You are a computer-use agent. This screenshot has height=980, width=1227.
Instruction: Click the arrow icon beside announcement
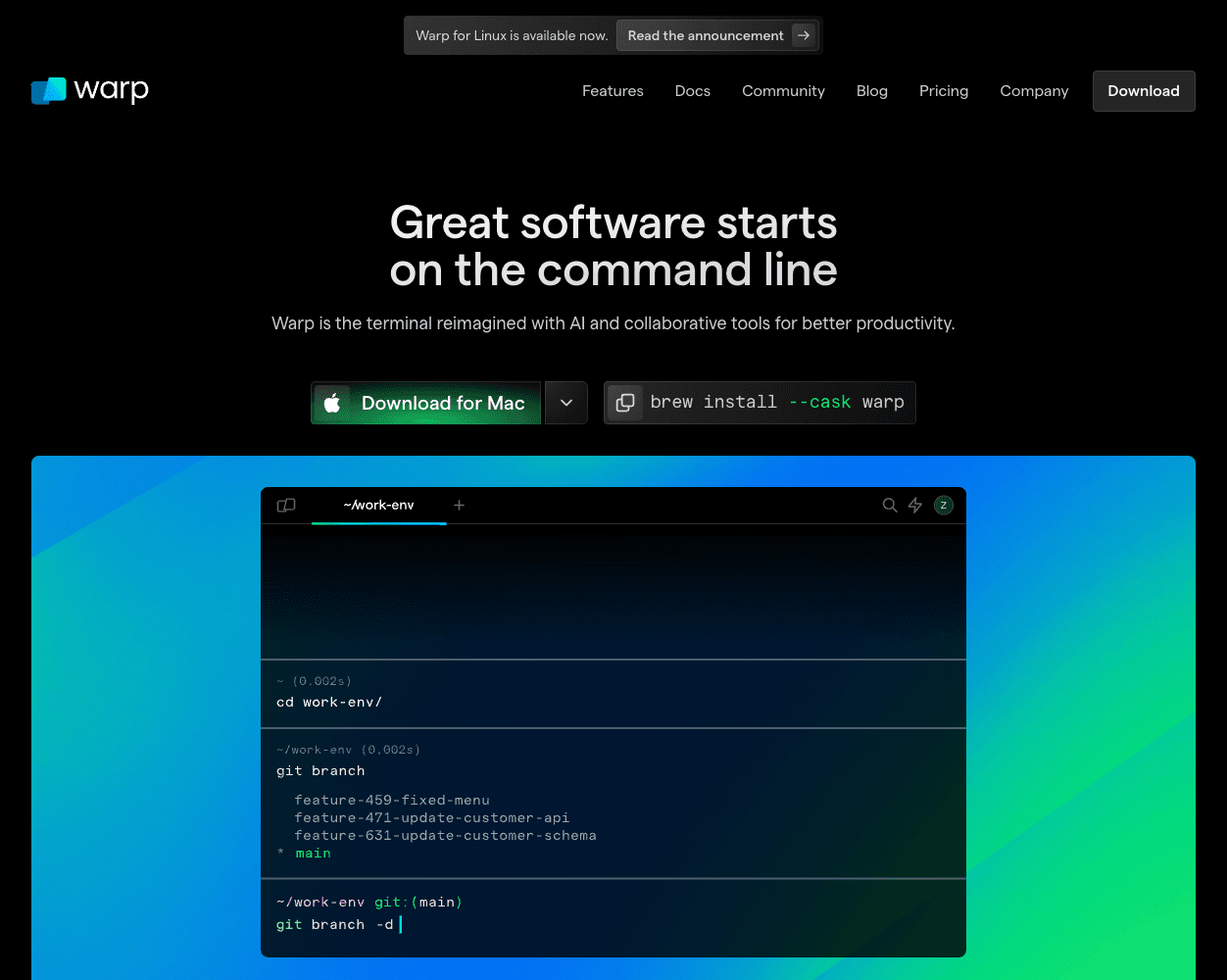coord(804,35)
